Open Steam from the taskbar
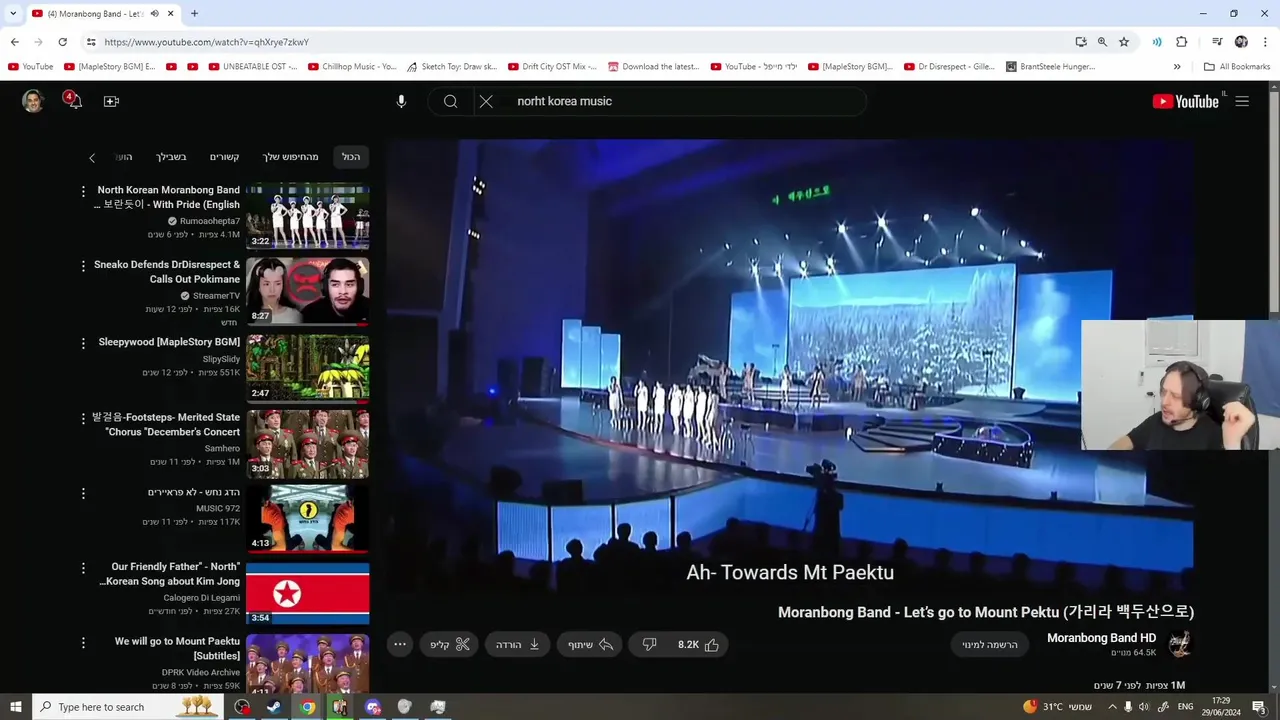The height and width of the screenshot is (720, 1280). pos(274,707)
